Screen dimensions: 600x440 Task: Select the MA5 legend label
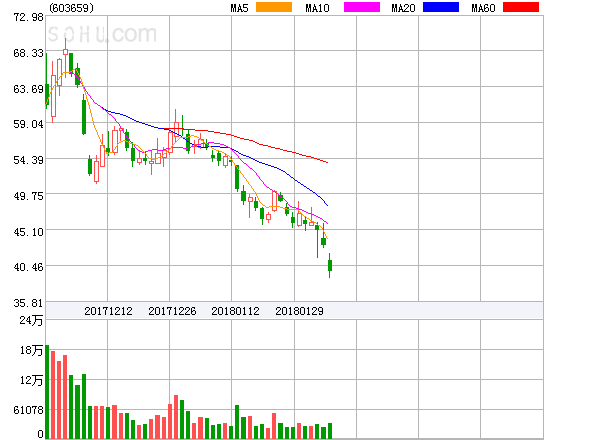point(239,8)
